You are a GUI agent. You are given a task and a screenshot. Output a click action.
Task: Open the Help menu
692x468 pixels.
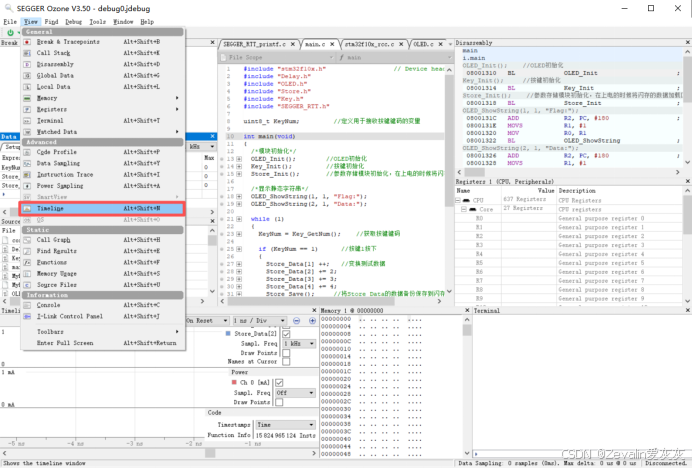(x=147, y=22)
